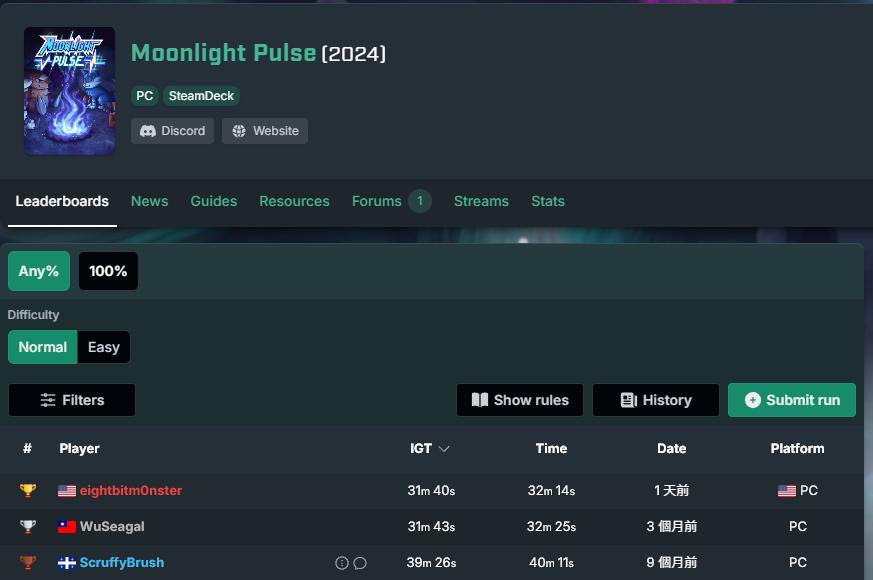Open ScruffyBrush's player profile
The height and width of the screenshot is (580, 873).
coord(122,562)
